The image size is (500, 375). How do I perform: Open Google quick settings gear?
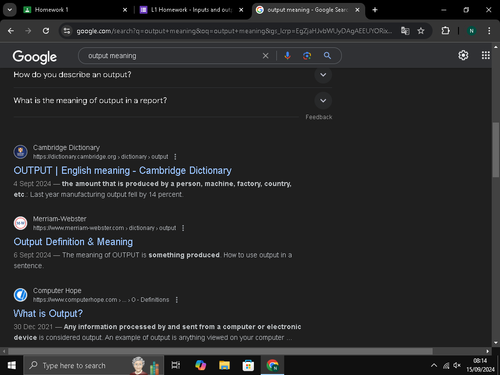point(463,55)
